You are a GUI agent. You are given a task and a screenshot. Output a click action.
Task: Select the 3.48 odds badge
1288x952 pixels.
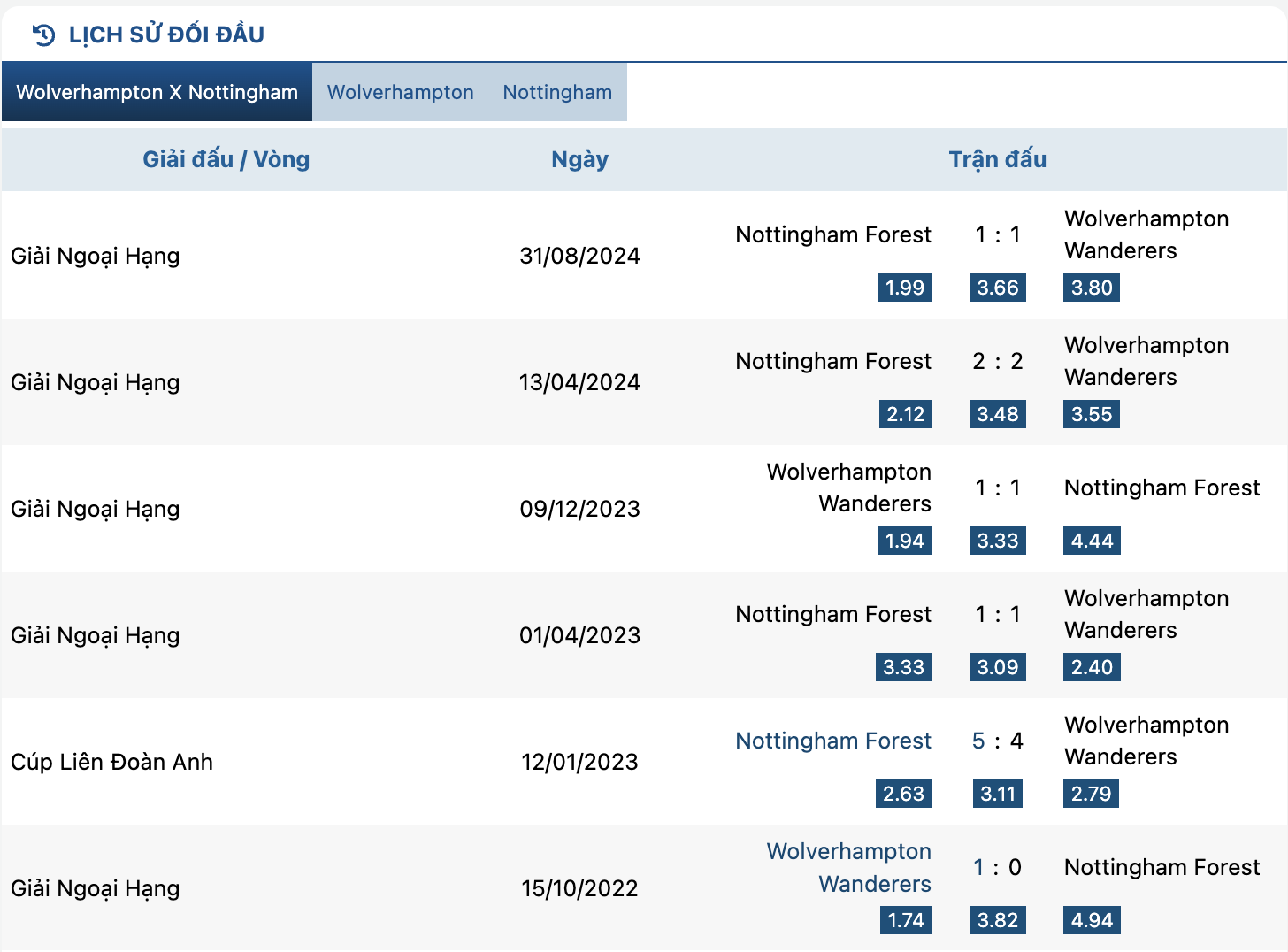pos(998,414)
